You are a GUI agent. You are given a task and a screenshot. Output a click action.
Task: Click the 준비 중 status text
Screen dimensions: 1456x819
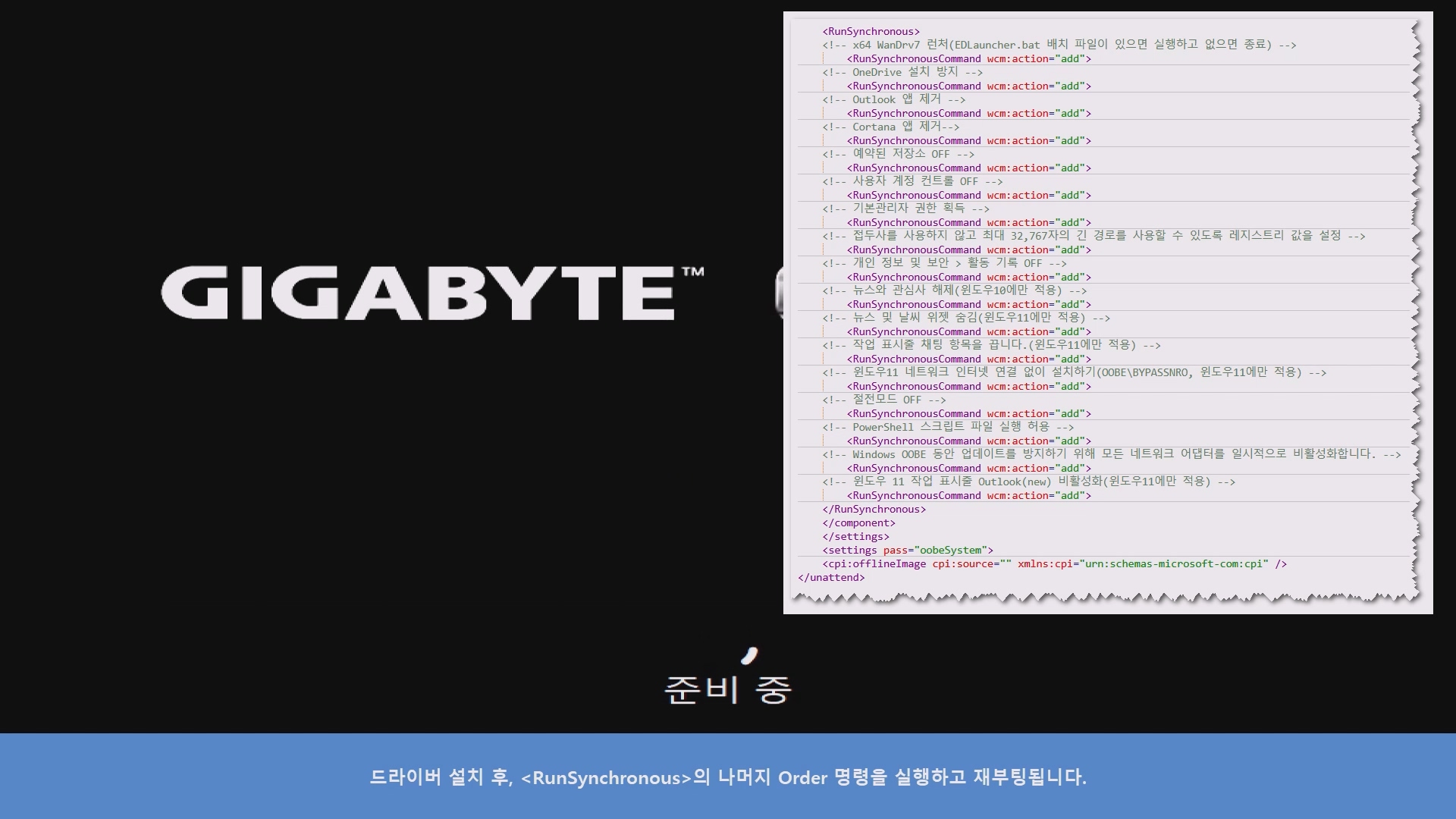click(727, 689)
